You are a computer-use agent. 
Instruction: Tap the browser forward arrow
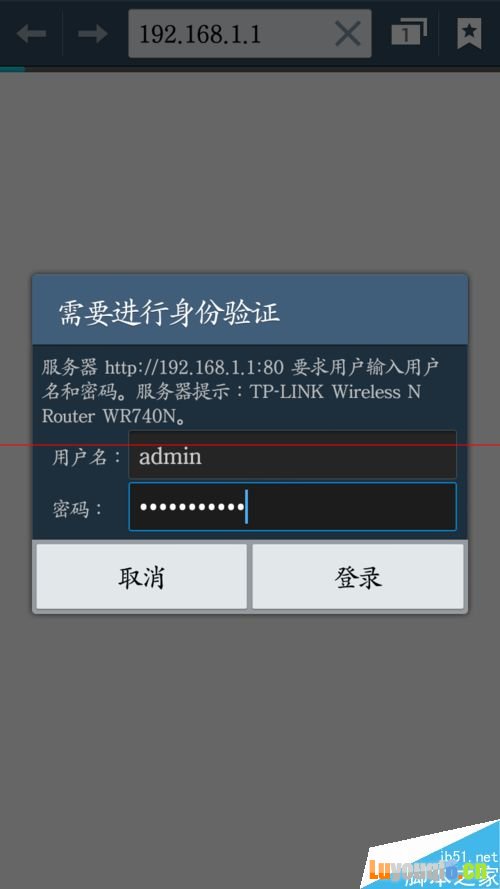pos(93,34)
